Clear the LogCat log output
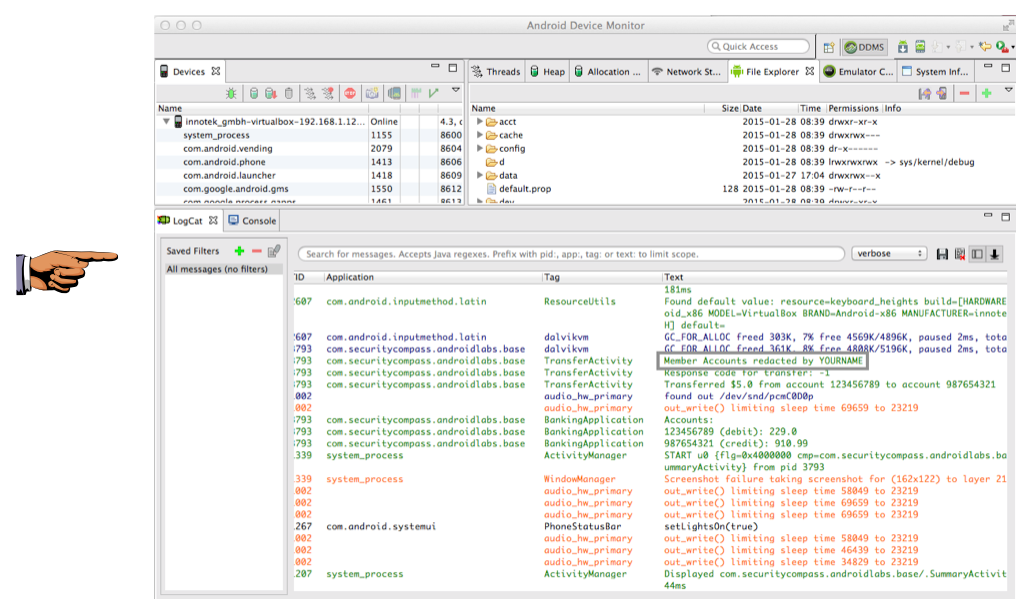This screenshot has height=613, width=1024. click(x=960, y=254)
